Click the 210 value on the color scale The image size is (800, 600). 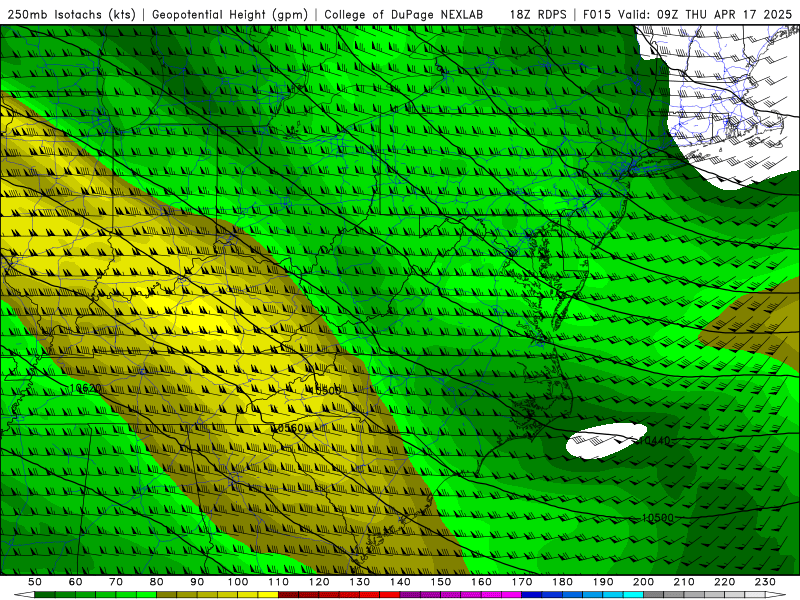click(684, 582)
